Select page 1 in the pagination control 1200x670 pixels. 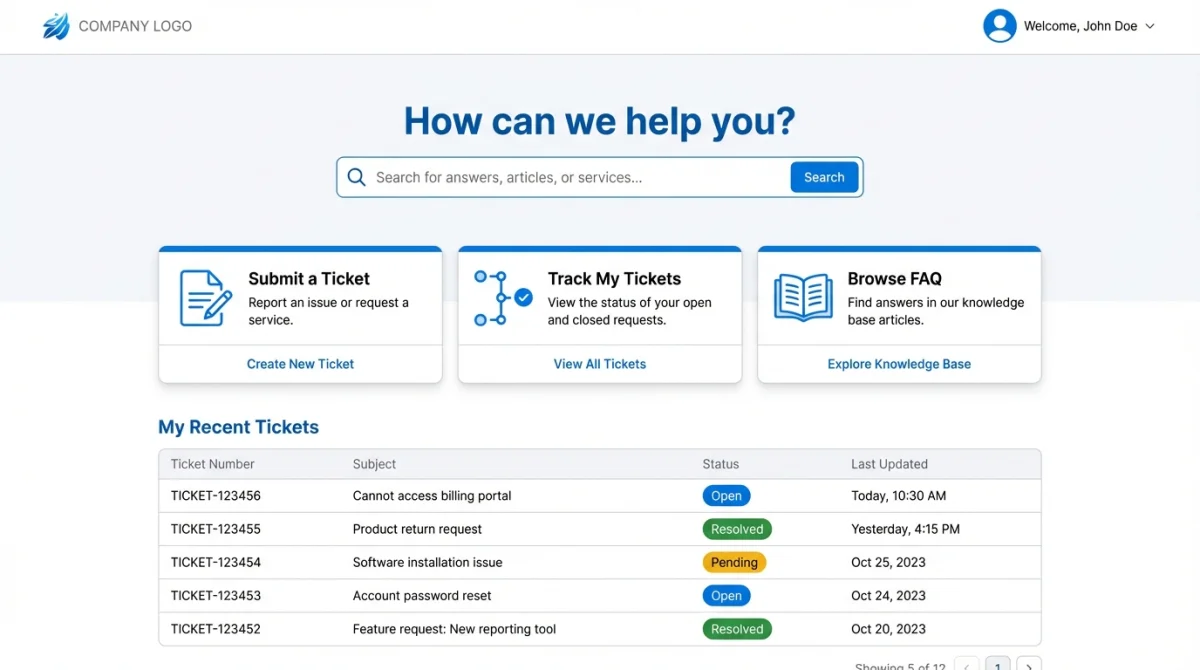coord(997,664)
